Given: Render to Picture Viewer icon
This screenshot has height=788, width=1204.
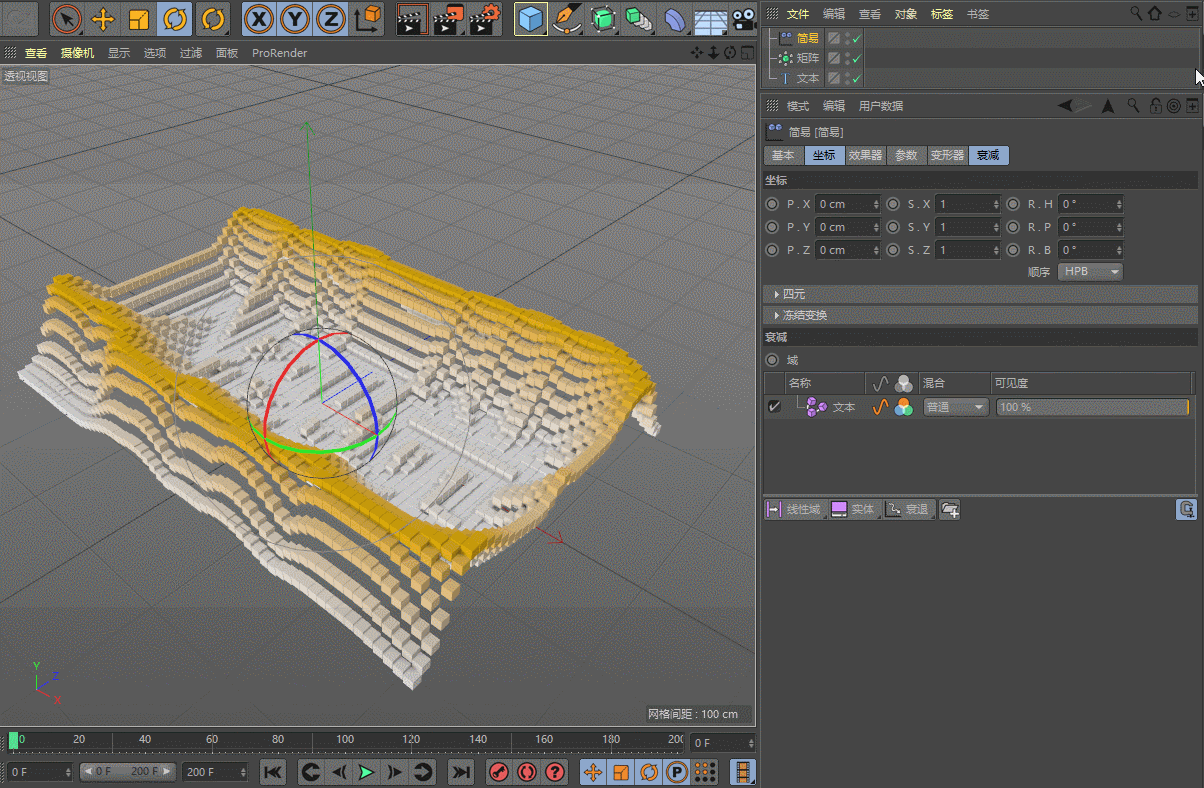Looking at the screenshot, I should point(449,18).
